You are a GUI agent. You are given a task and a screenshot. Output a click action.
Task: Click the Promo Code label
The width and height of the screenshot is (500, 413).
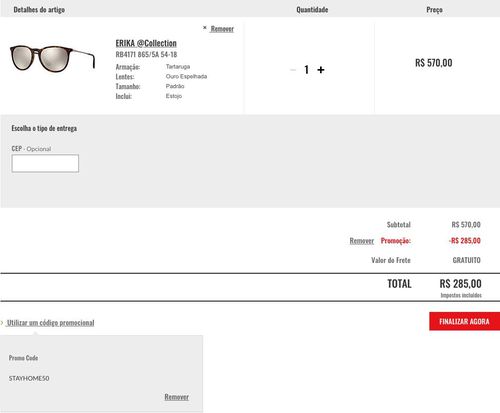[23, 358]
